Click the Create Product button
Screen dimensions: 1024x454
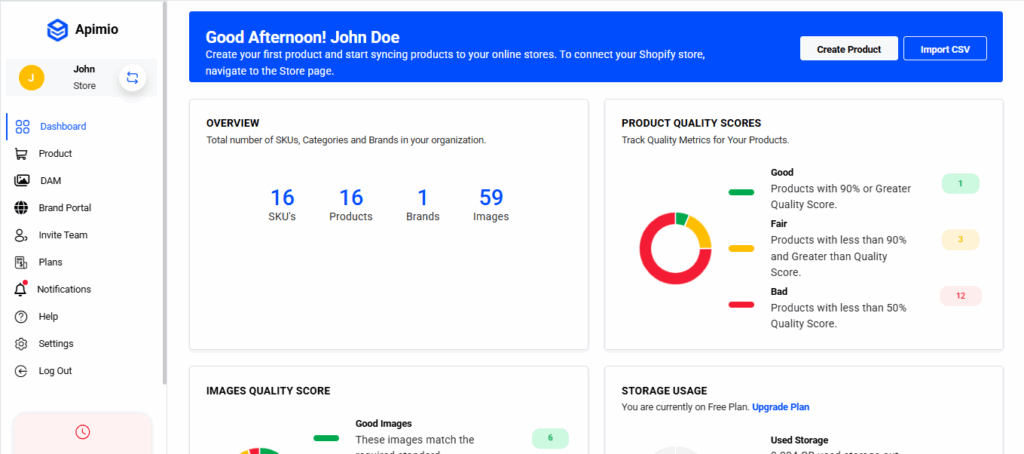[848, 49]
